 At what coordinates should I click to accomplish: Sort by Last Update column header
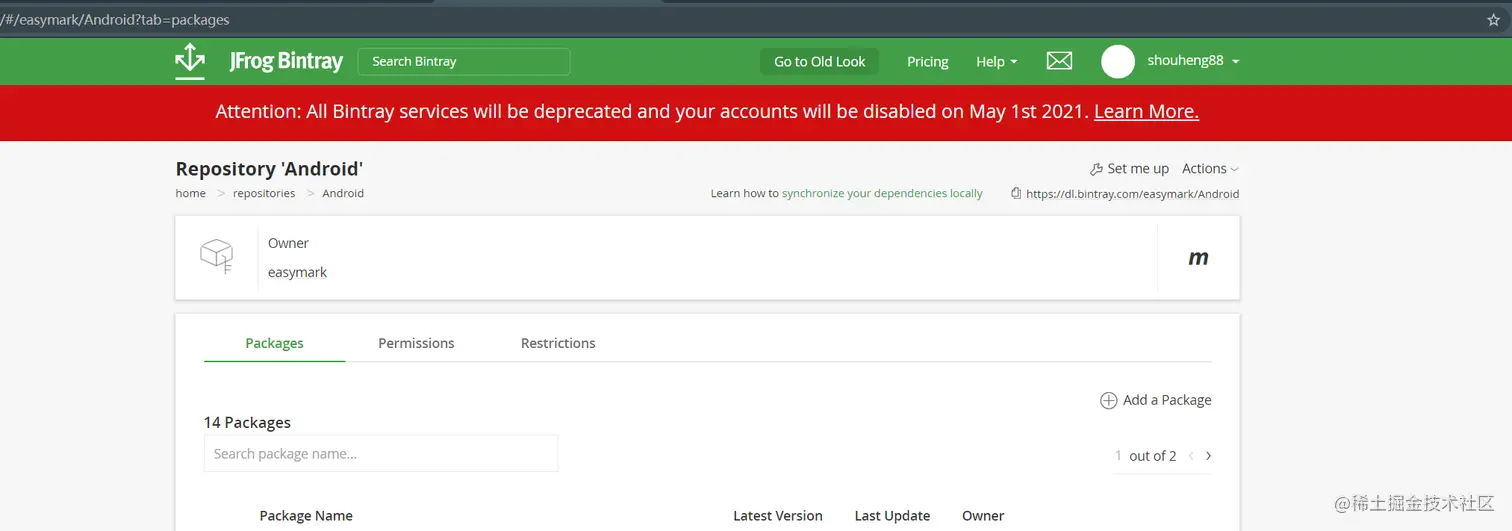click(x=892, y=516)
